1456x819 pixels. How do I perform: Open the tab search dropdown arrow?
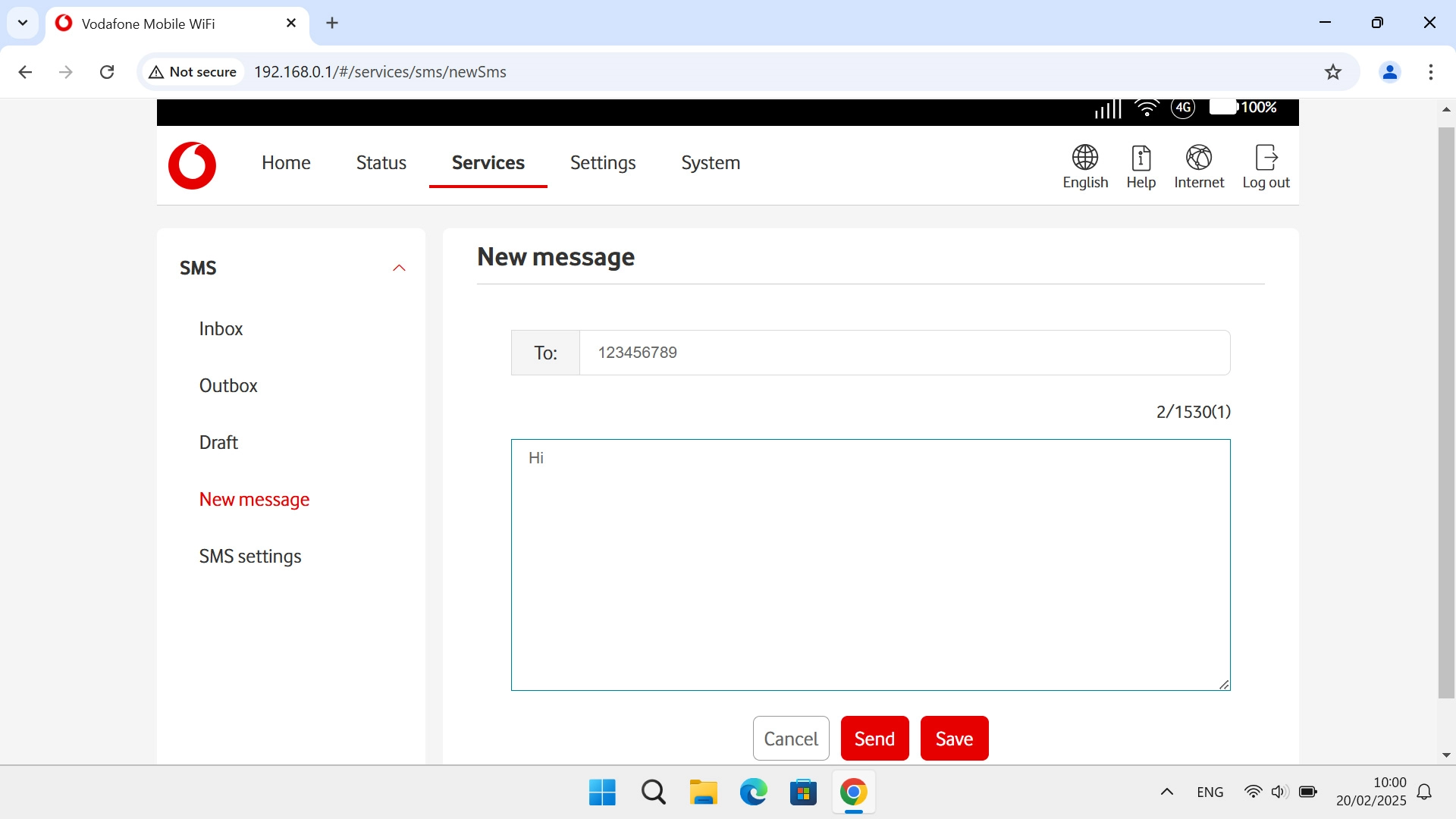(x=23, y=23)
